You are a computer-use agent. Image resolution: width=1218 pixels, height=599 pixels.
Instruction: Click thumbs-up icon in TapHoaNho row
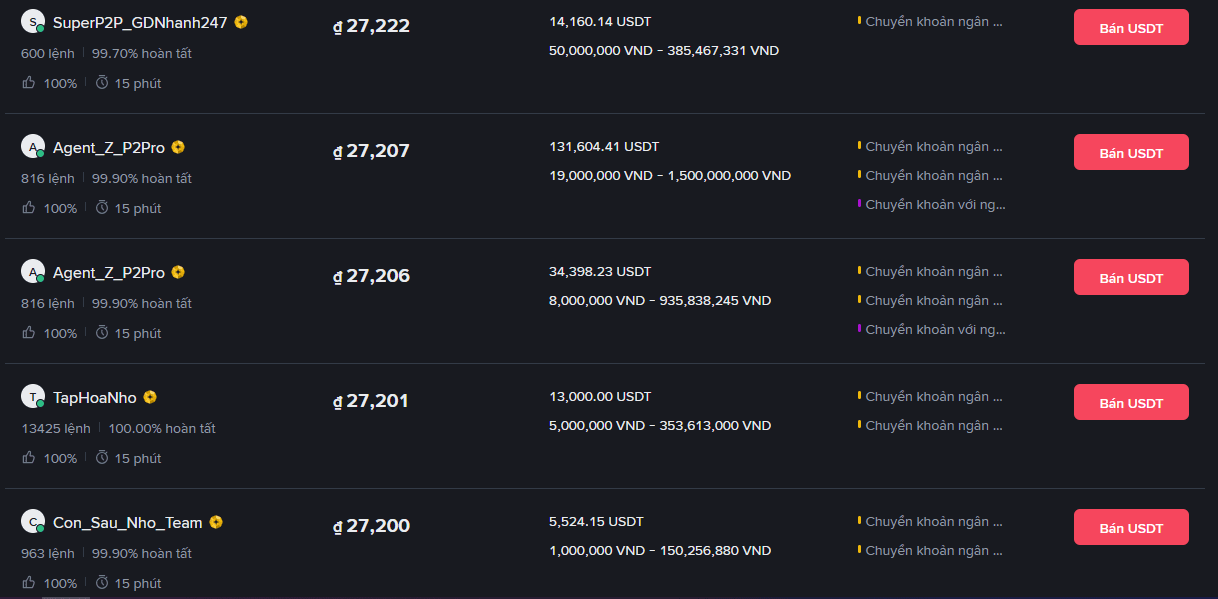coord(28,457)
